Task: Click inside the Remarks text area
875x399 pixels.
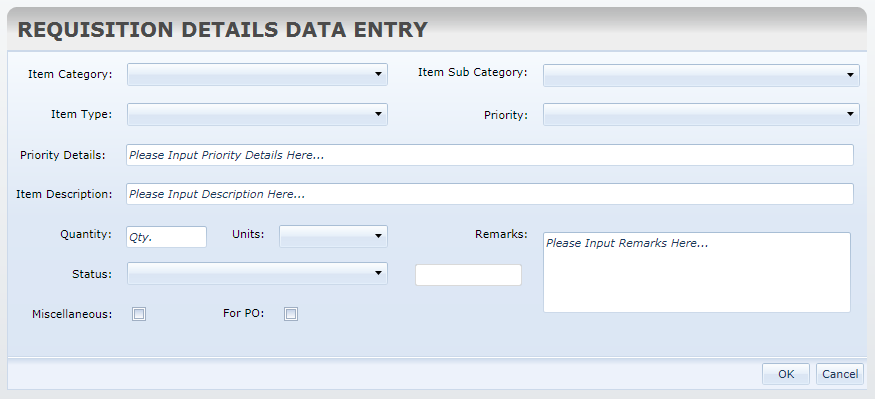Action: [x=697, y=272]
